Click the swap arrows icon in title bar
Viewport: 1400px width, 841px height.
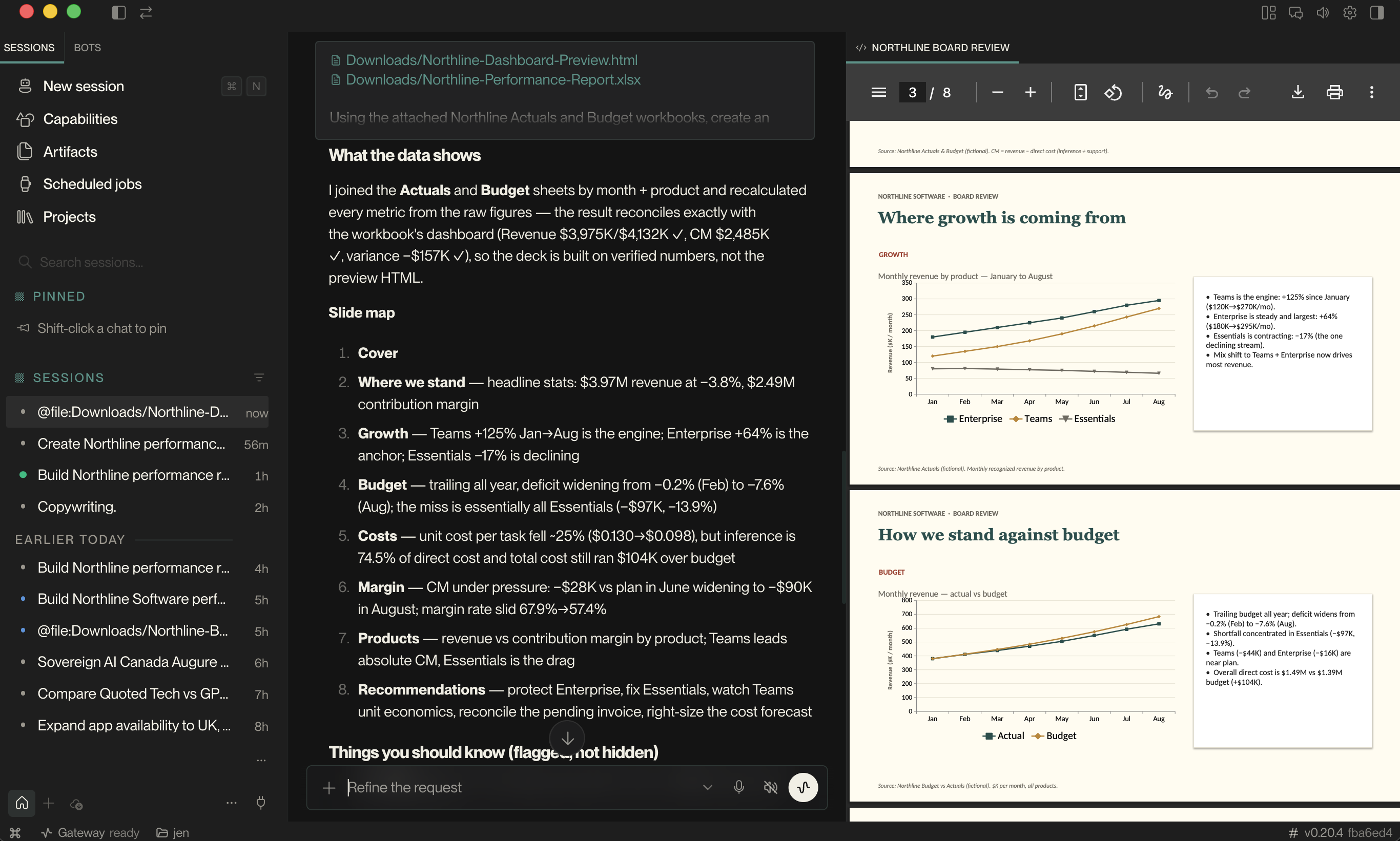coord(146,12)
